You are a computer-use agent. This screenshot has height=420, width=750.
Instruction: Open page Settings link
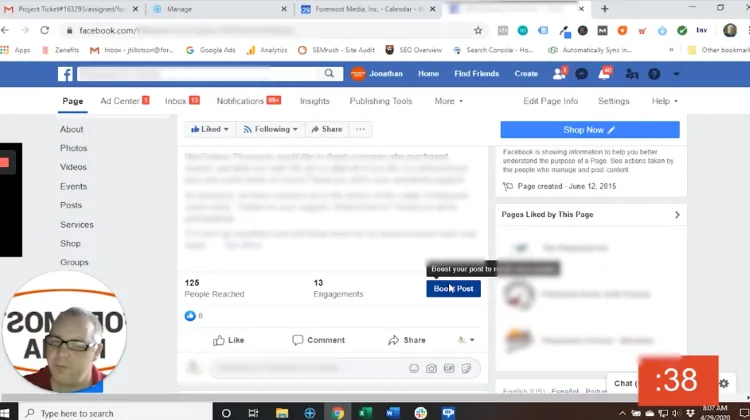(x=614, y=101)
